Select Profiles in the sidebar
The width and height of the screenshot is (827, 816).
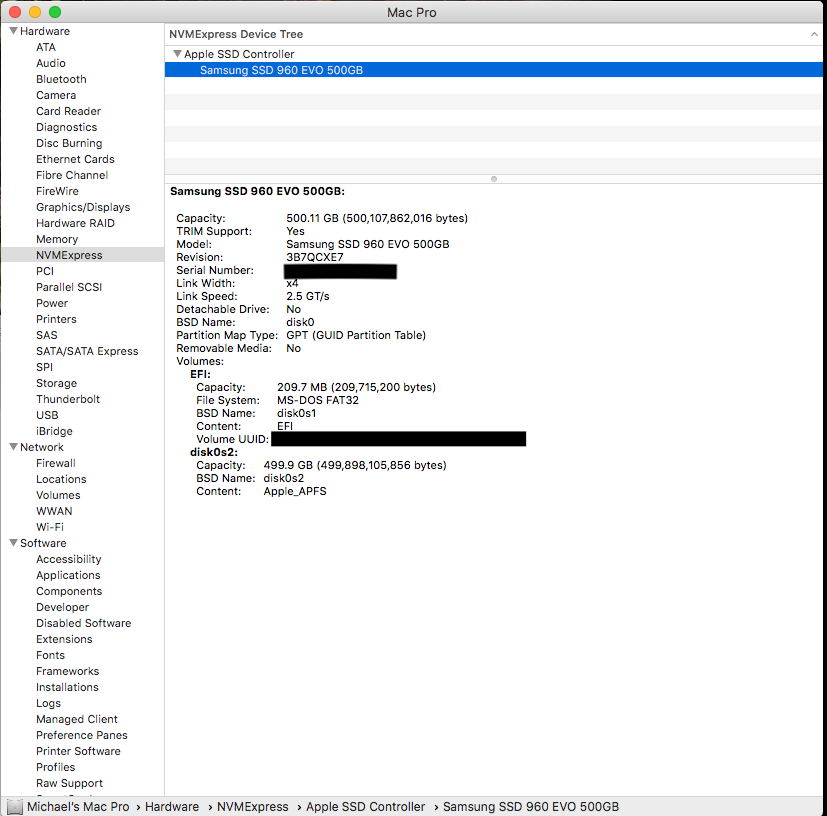(55, 767)
